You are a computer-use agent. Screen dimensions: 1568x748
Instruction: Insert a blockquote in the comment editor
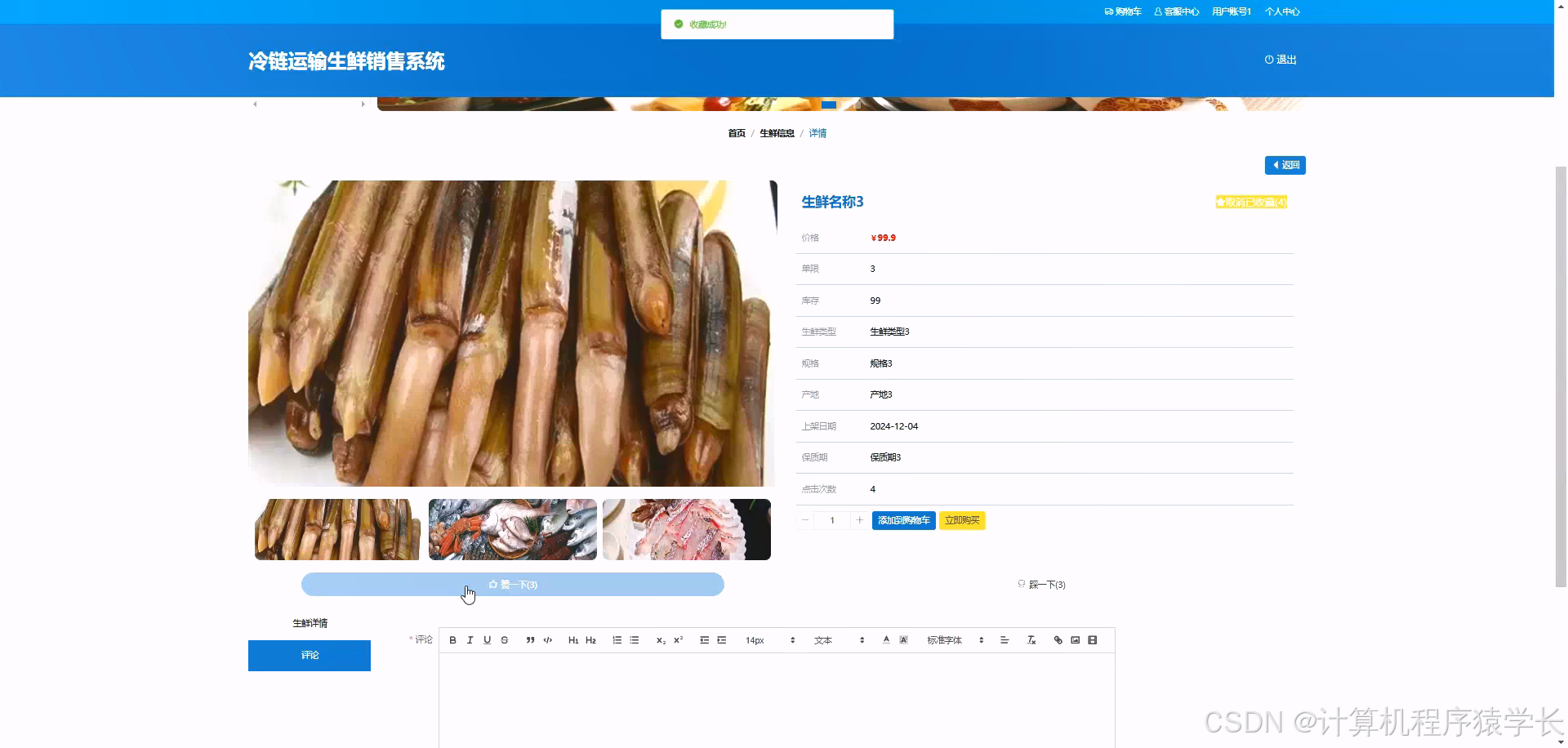point(530,640)
